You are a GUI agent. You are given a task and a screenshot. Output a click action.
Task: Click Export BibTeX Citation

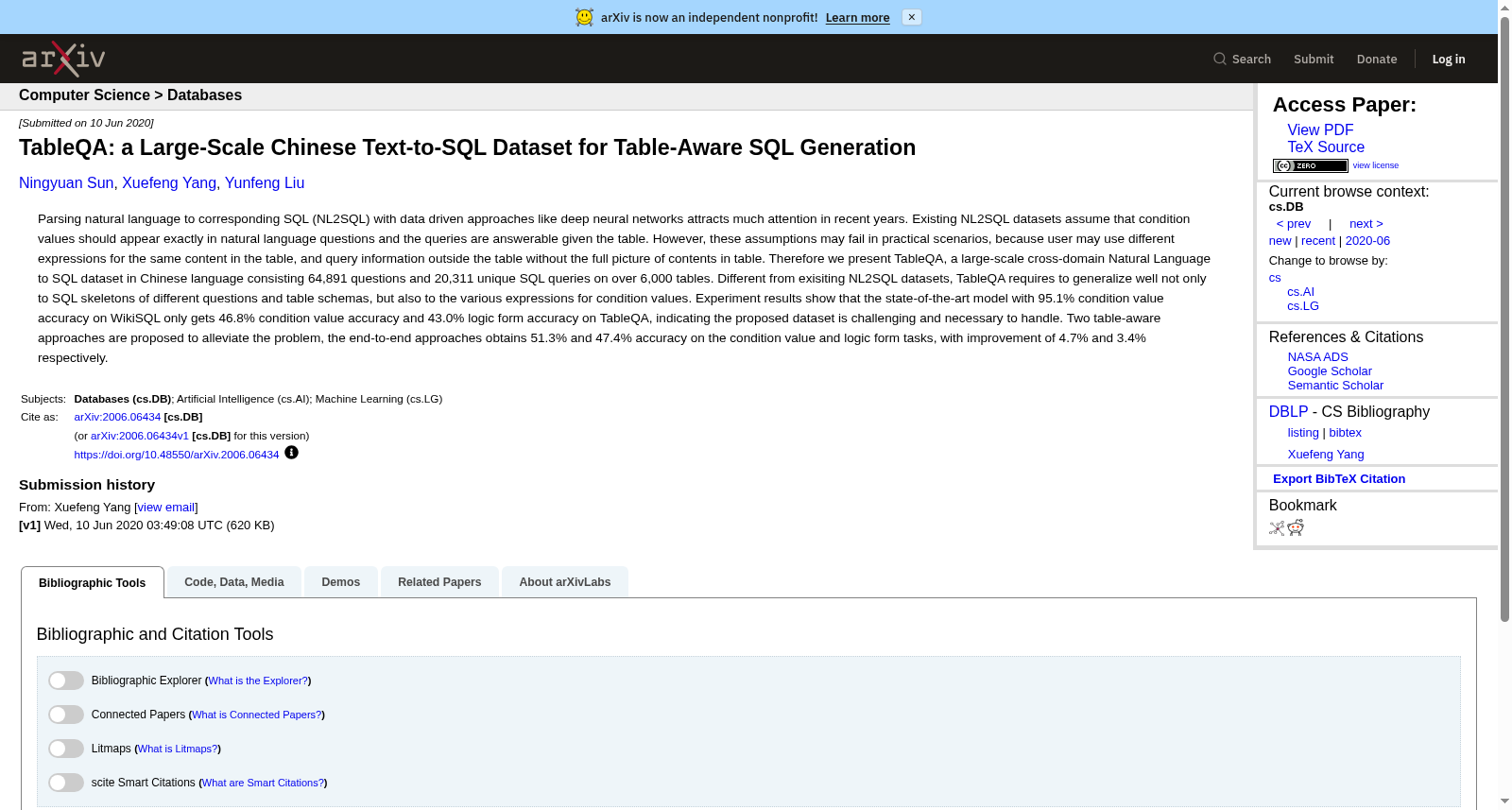(1339, 479)
